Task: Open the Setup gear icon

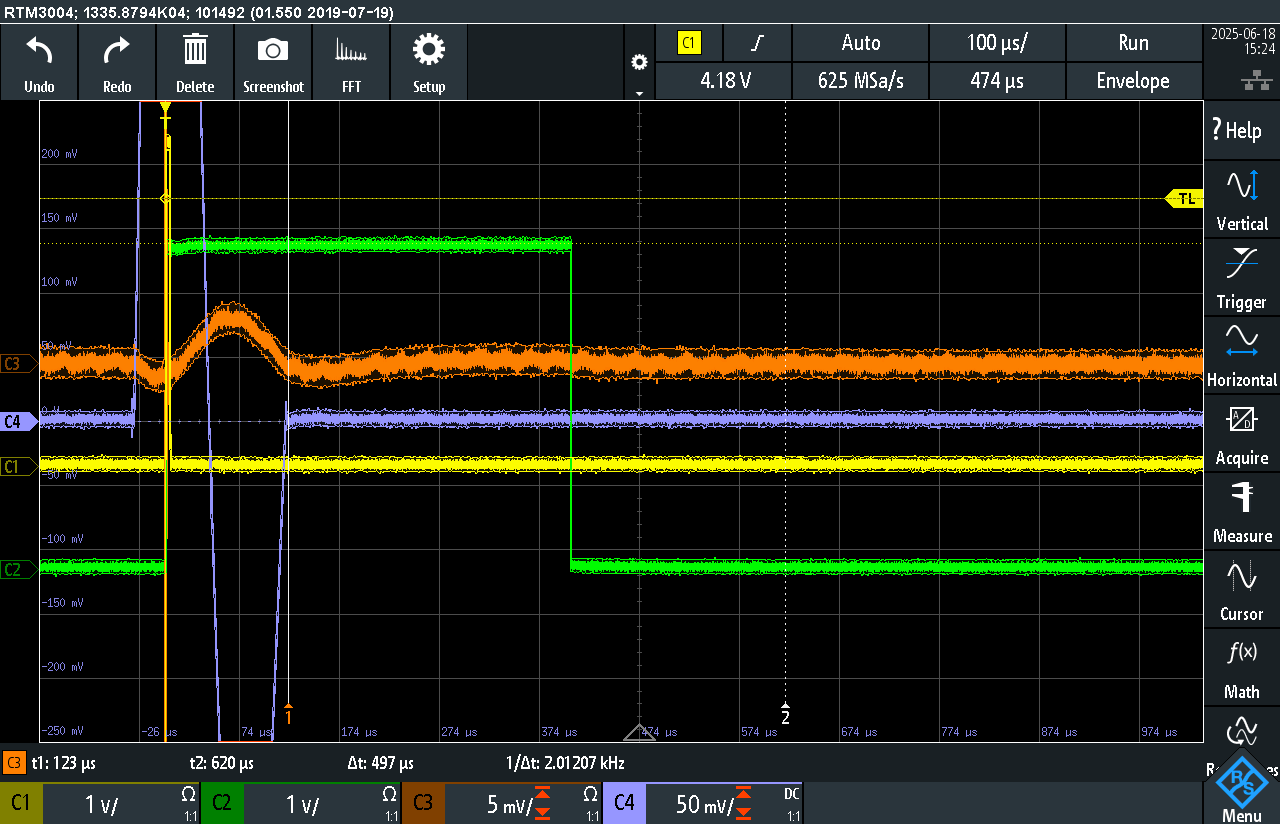Action: (x=429, y=50)
